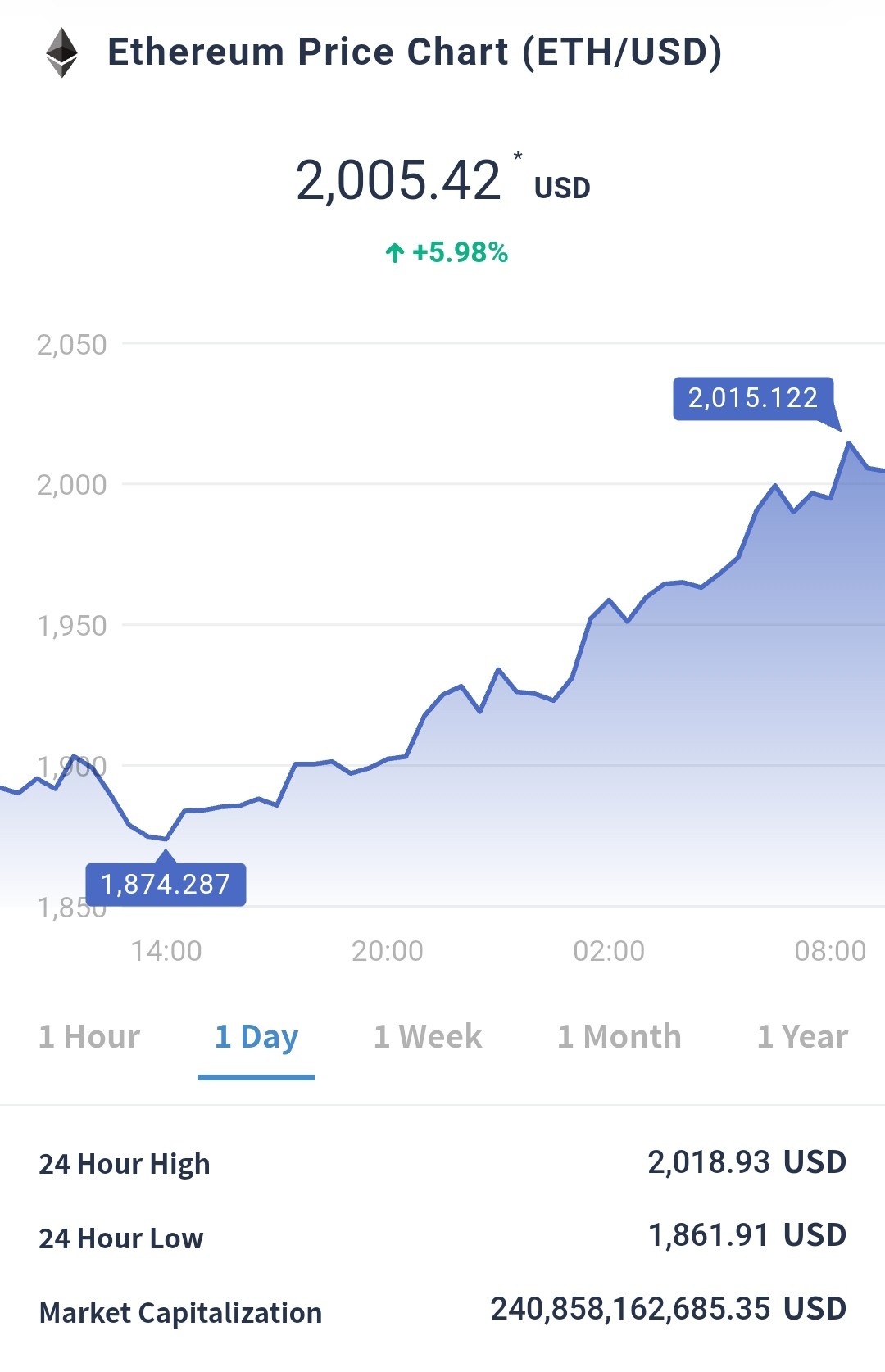Click the green up arrow beside +5.98%
Screen dimensions: 885x1372
tap(395, 253)
